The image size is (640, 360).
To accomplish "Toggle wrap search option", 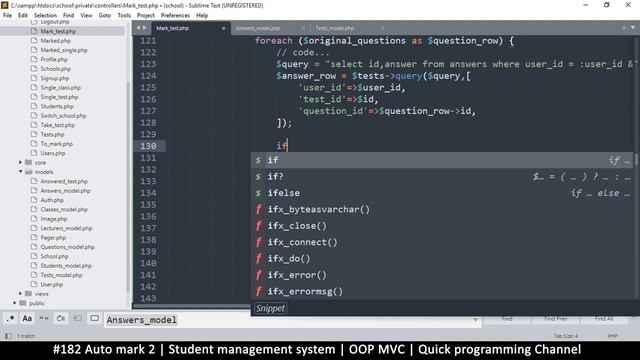I will tap(61, 318).
